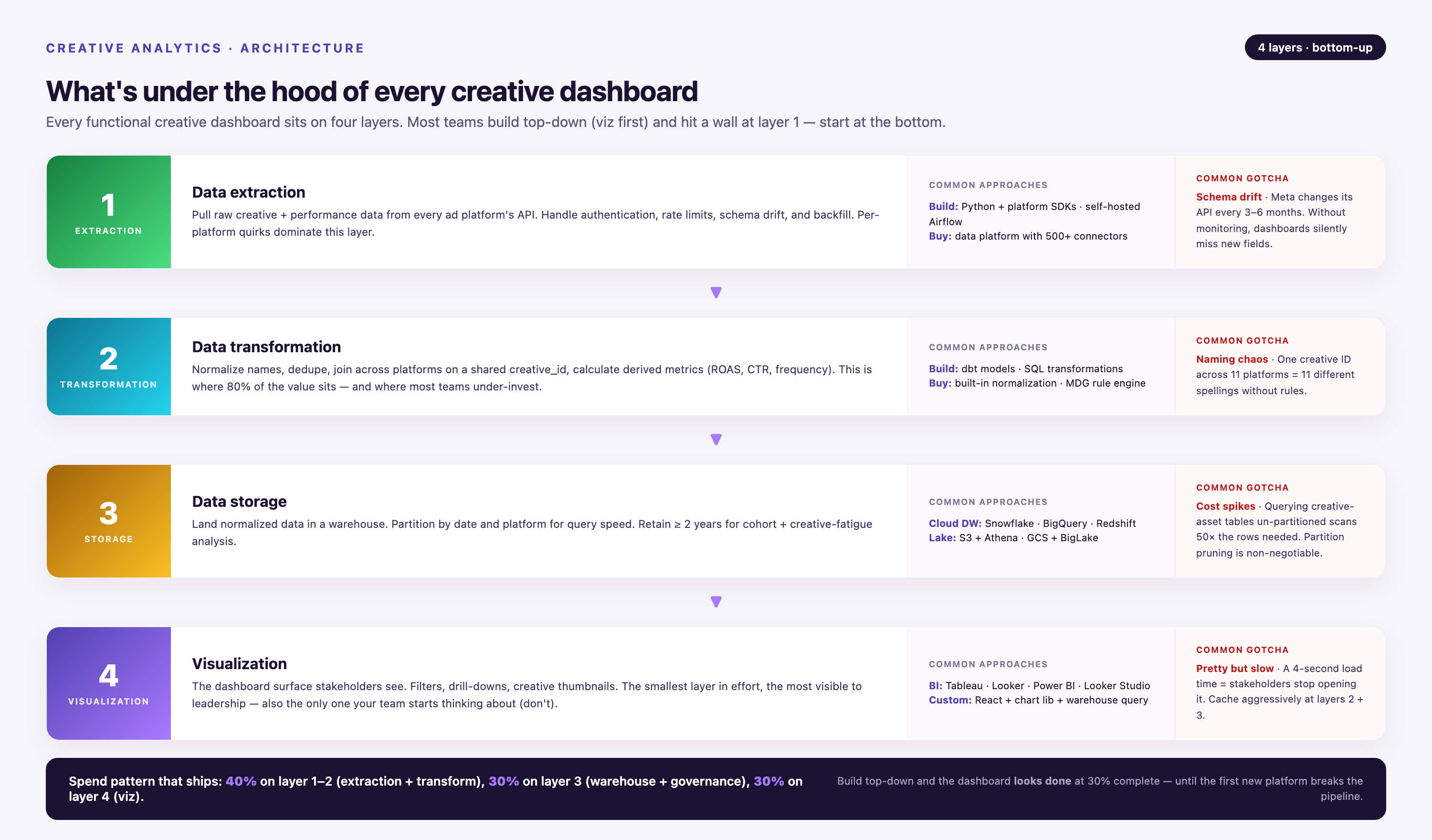The image size is (1432, 840).
Task: Click 'Lake: S3 + Athena · GCS + BigLake'
Action: [1013, 537]
